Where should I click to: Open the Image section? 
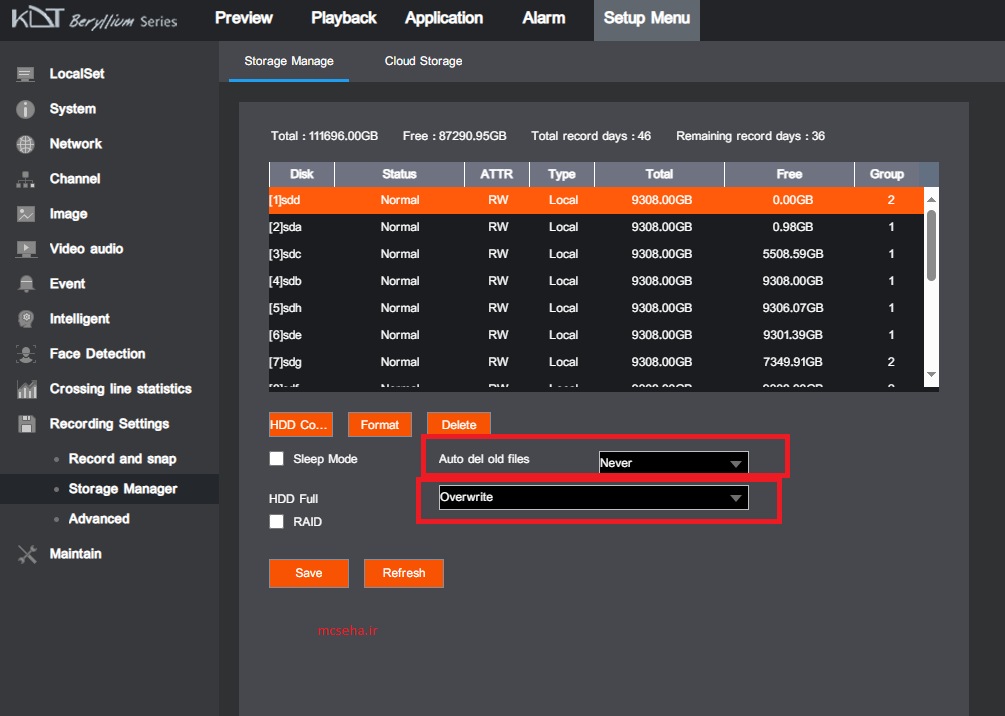click(x=68, y=214)
